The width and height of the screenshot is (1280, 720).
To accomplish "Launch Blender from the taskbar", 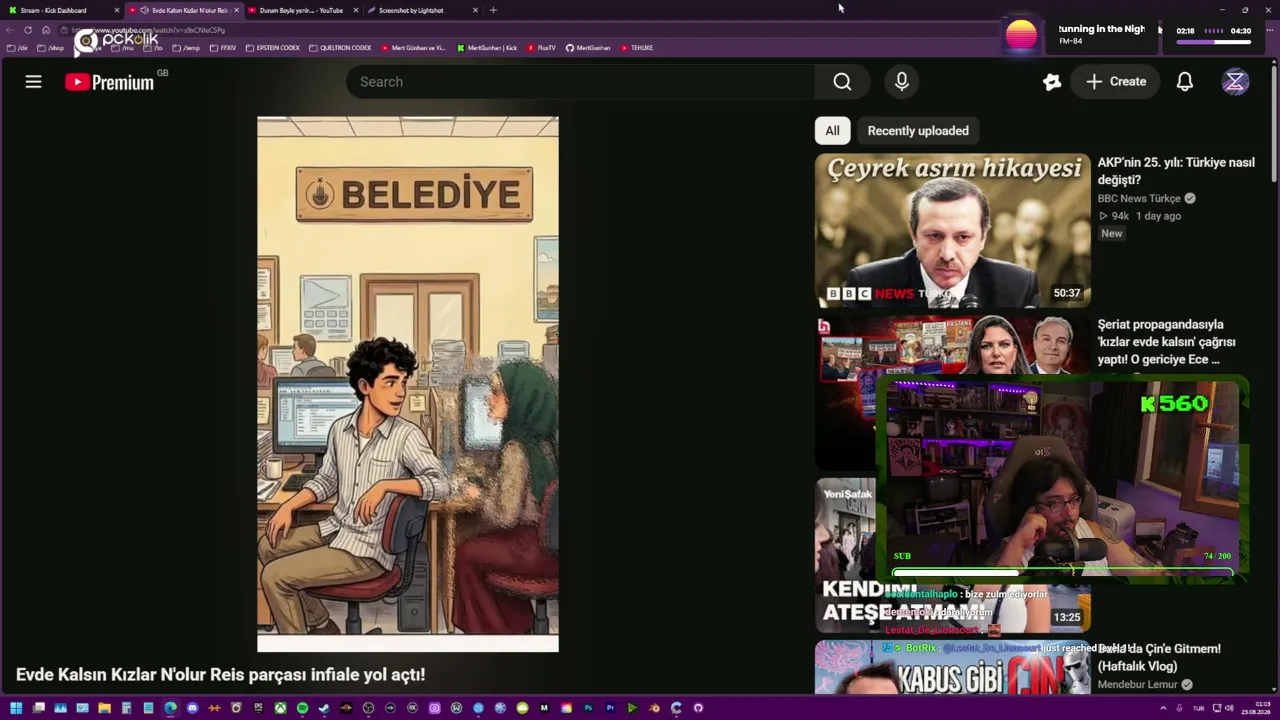I will 654,708.
